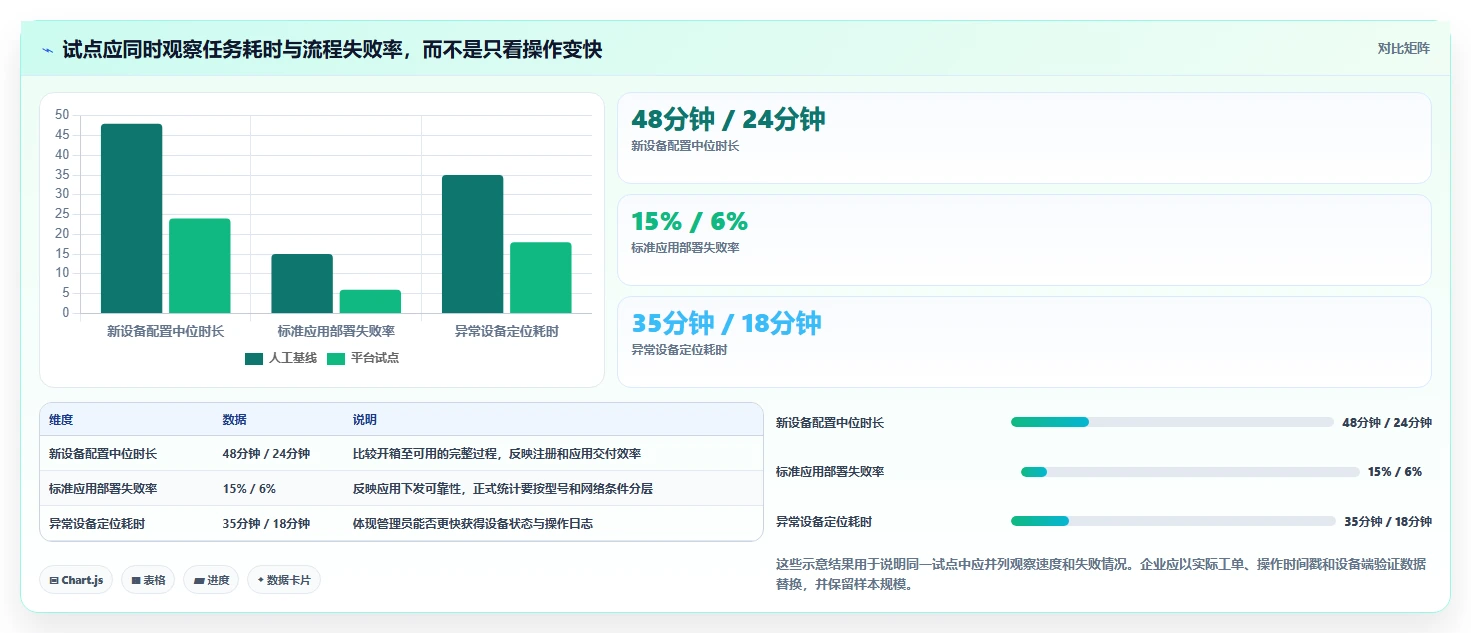Viewport: 1471px width, 633px height.
Task: Click the 进度 chip
Action: pyautogui.click(x=211, y=580)
